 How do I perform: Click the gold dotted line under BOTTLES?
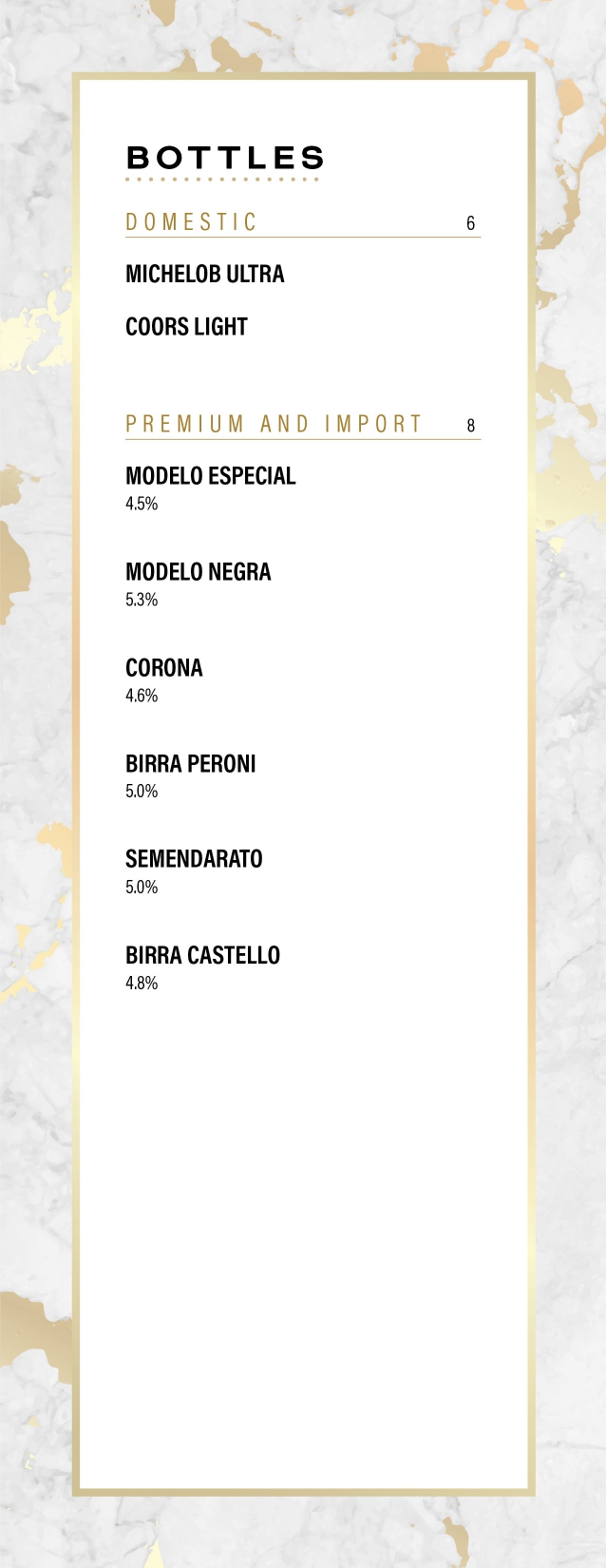[x=222, y=179]
